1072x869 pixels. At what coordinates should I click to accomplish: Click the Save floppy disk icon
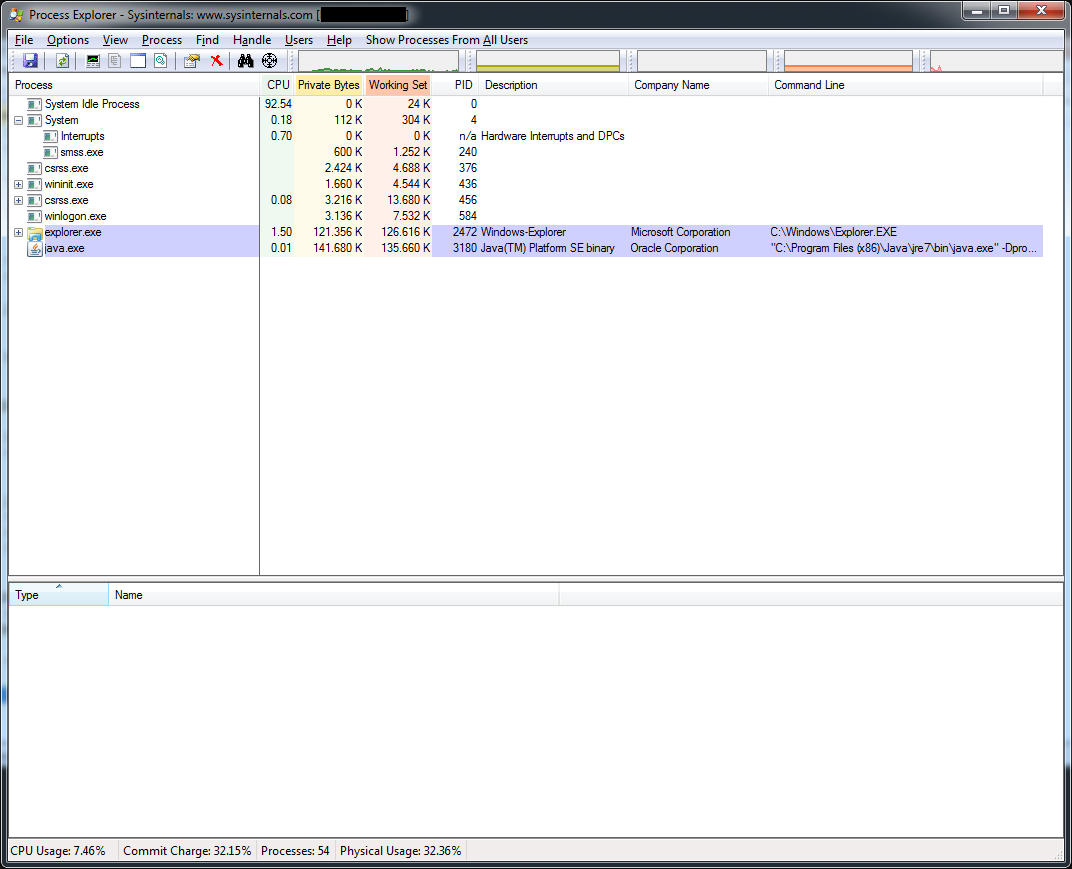[x=30, y=61]
